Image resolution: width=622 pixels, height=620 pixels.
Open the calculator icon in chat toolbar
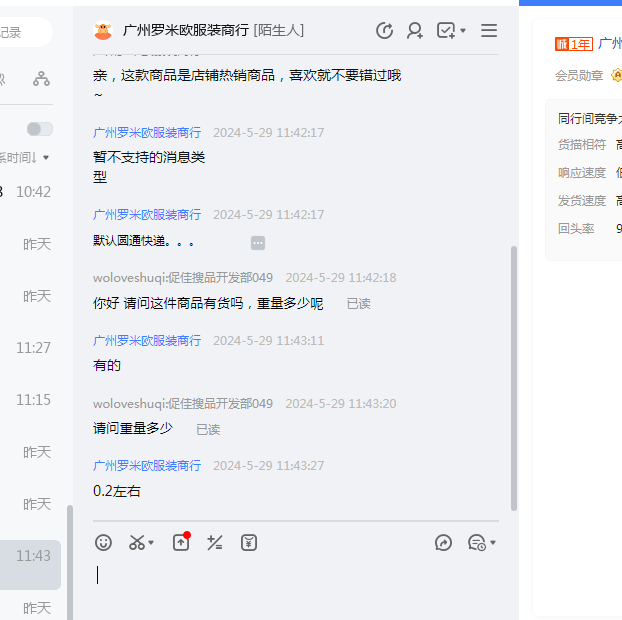click(214, 543)
